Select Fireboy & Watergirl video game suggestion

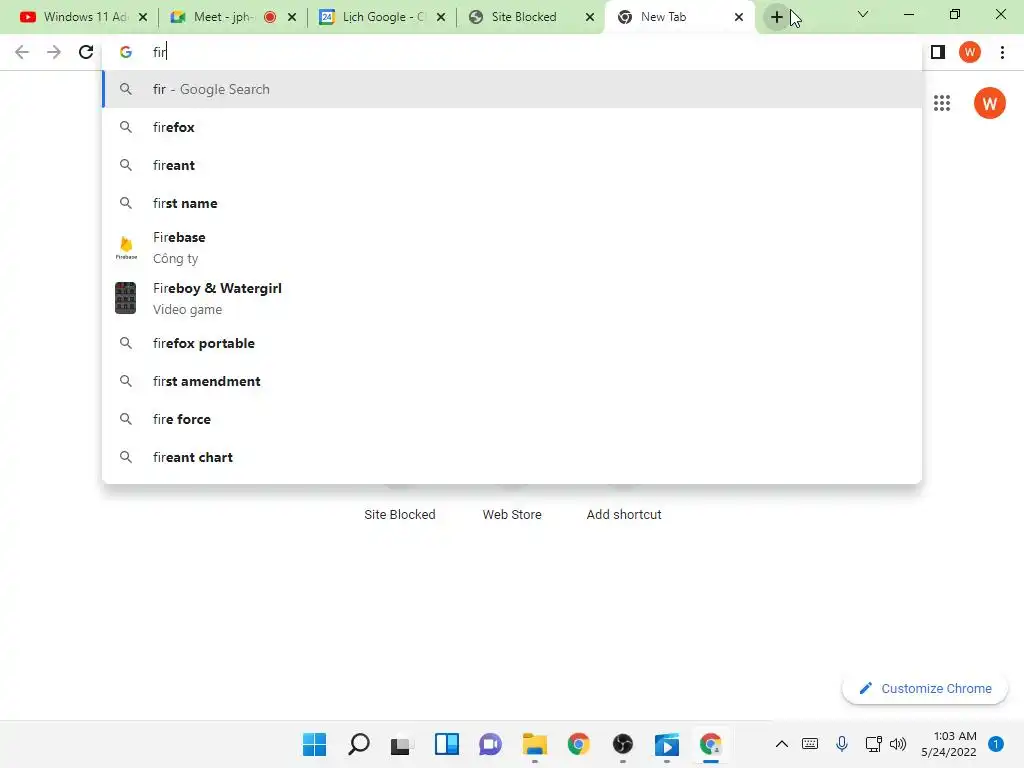(512, 298)
